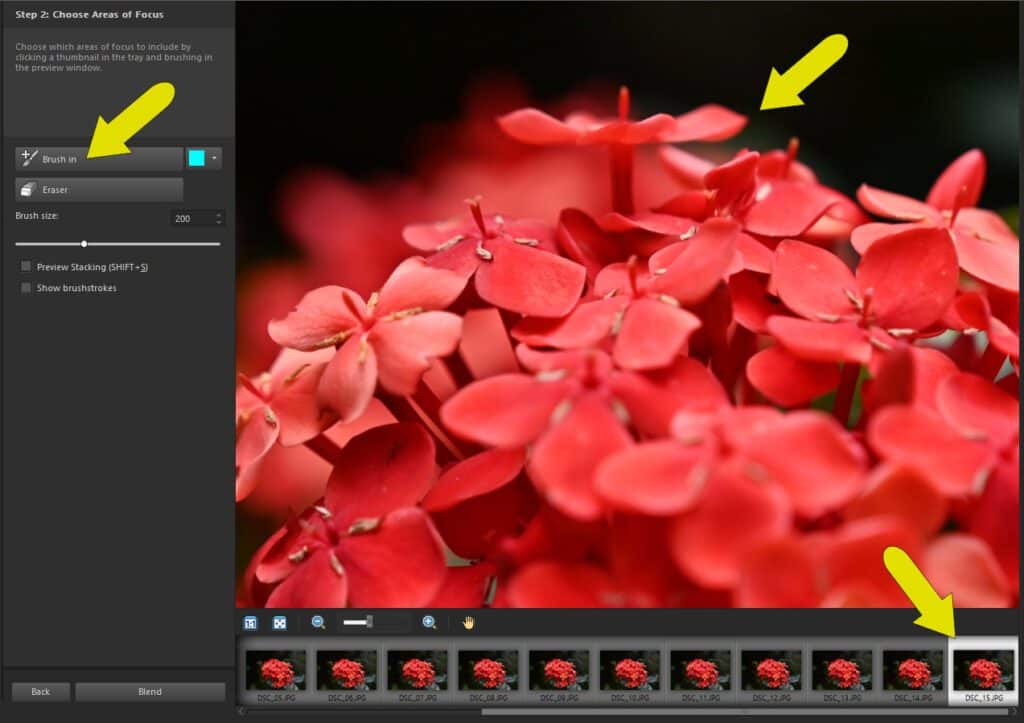Click the Blend button

click(x=150, y=691)
